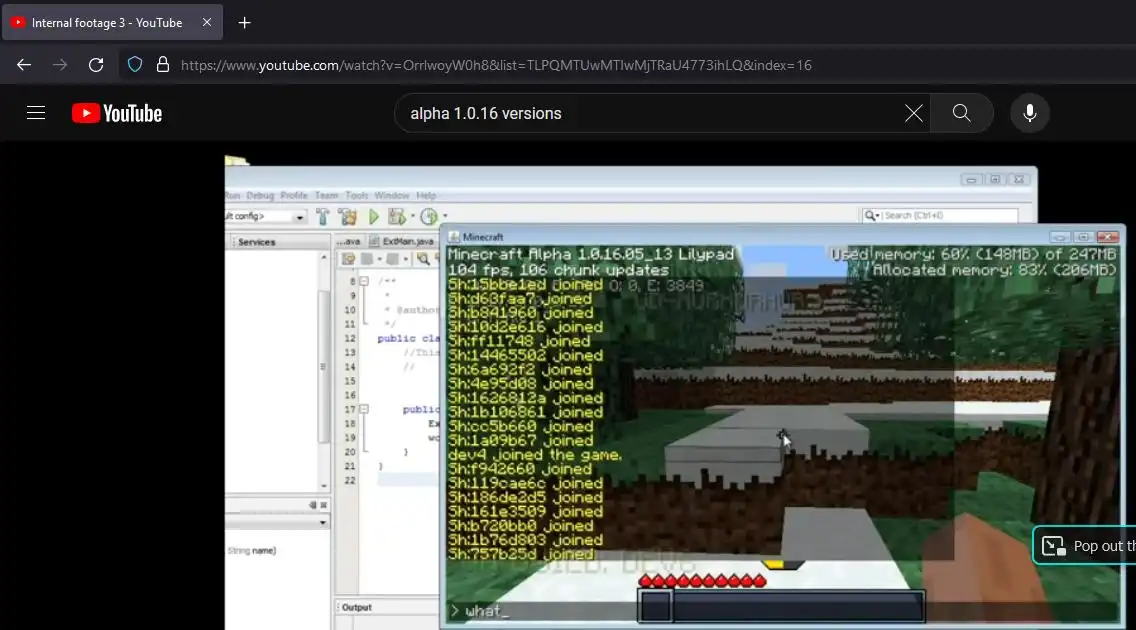Image resolution: width=1136 pixels, height=630 pixels.
Task: Open the dropdown beside the third editor toolbar icon
Action: pyautogui.click(x=405, y=259)
